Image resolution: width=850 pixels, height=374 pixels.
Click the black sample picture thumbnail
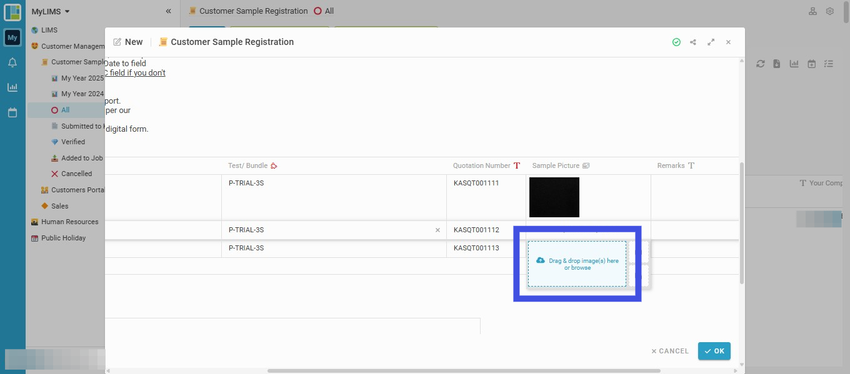click(x=554, y=197)
